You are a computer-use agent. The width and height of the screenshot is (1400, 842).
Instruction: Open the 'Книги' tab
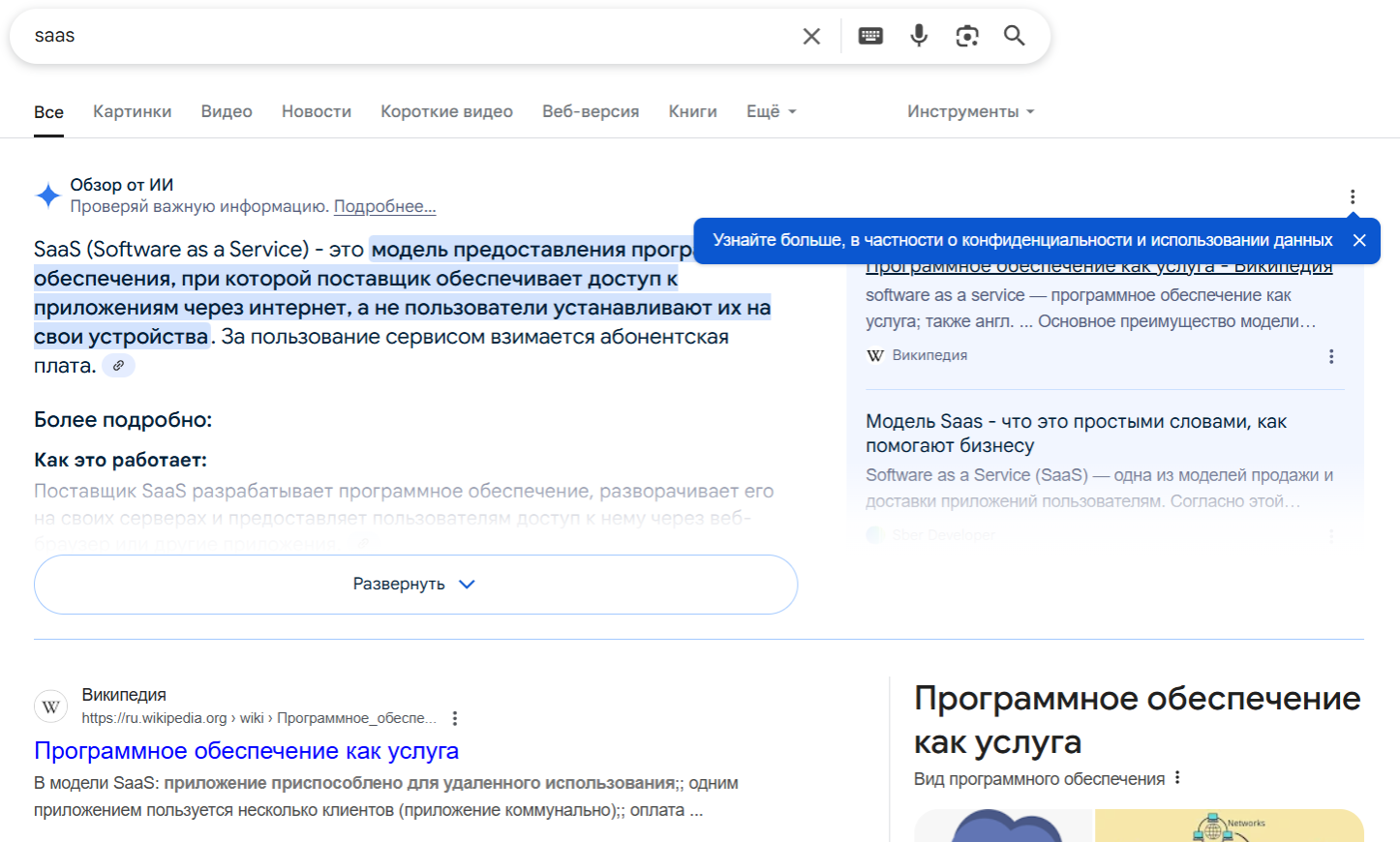pos(692,111)
